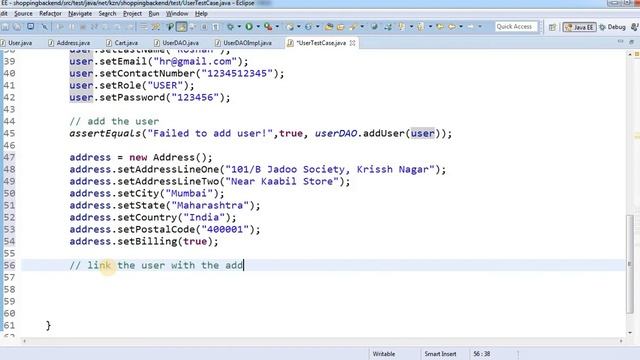
Task: Click the Use Step Filters icon
Action: (x=156, y=27)
